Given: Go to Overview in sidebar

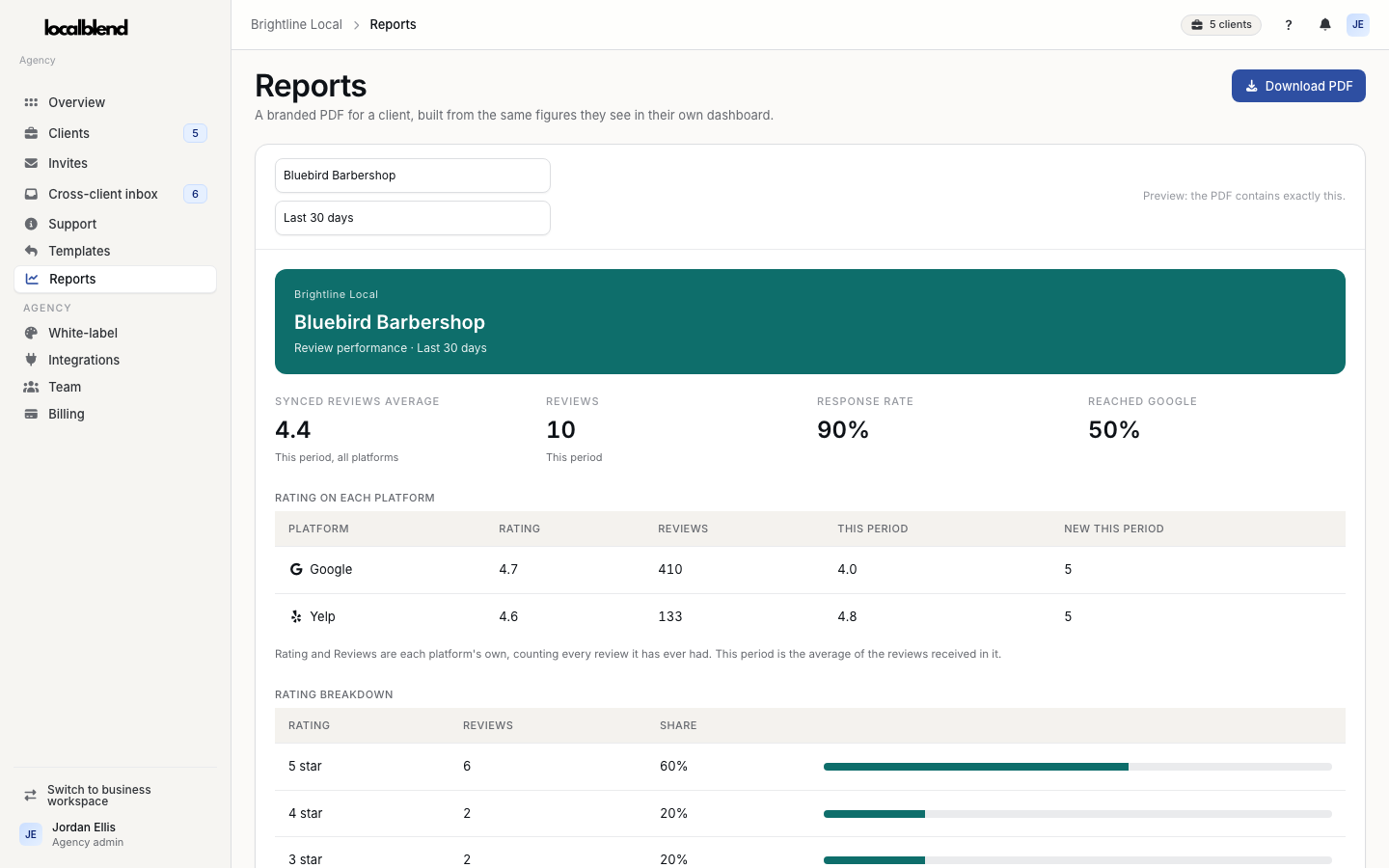Looking at the screenshot, I should (115, 102).
